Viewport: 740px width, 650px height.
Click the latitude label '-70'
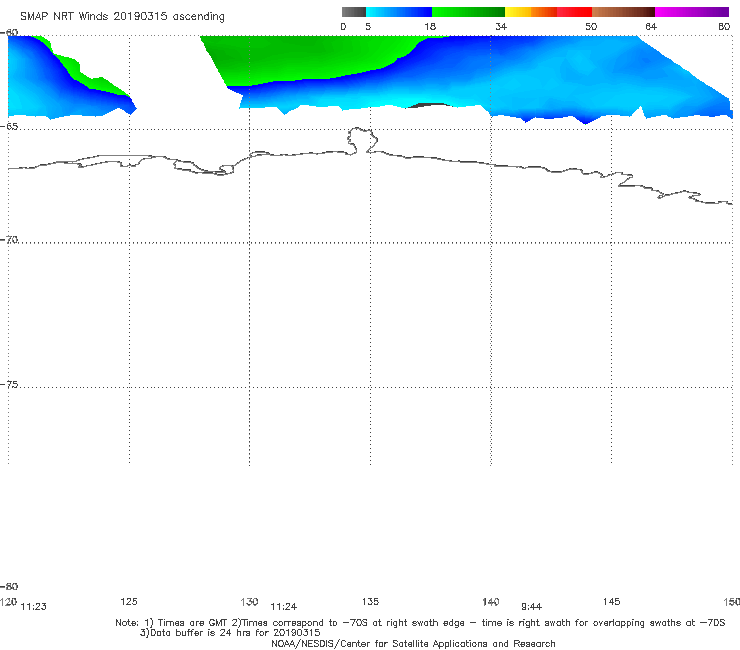tap(9, 239)
